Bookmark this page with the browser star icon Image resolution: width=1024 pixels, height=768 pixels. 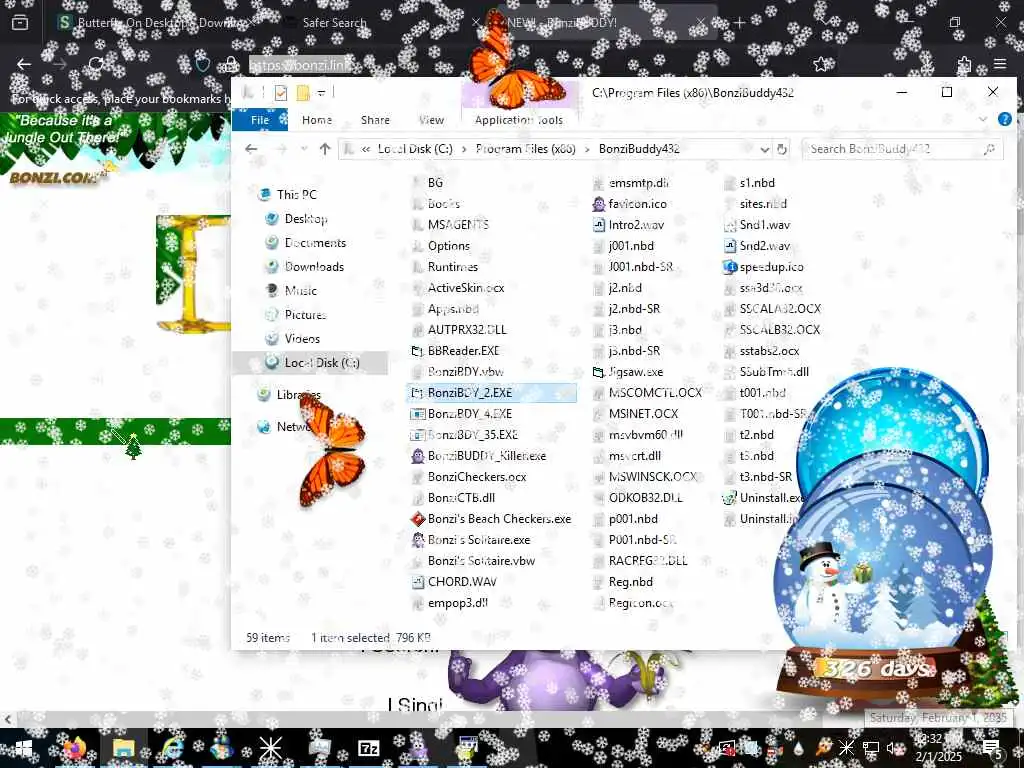820,64
